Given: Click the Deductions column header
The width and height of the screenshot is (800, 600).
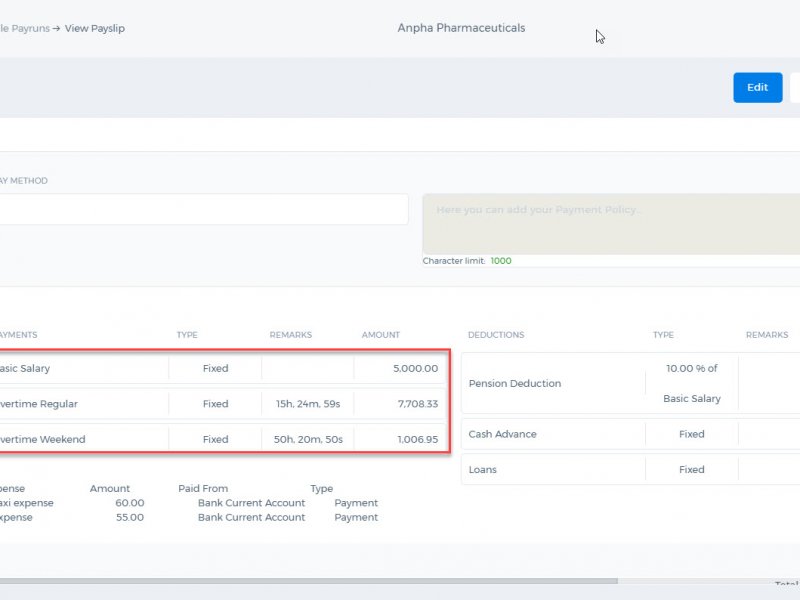Looking at the screenshot, I should tap(496, 335).
